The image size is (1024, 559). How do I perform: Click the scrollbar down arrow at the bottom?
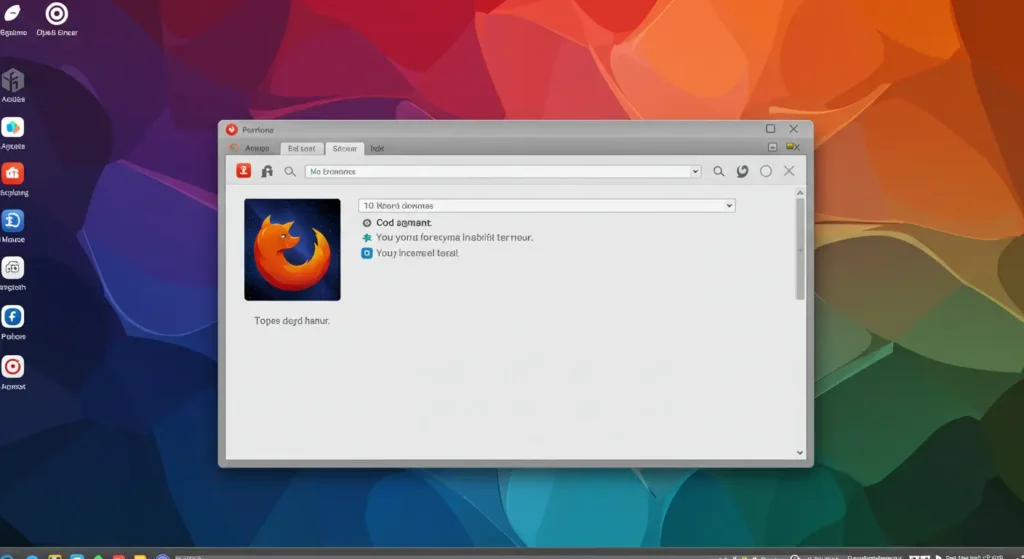click(x=800, y=453)
